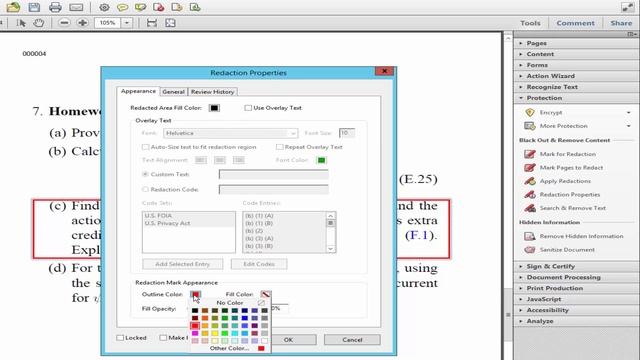Expand the Content panel section
Screen dimensions: 640x360
[576, 54]
